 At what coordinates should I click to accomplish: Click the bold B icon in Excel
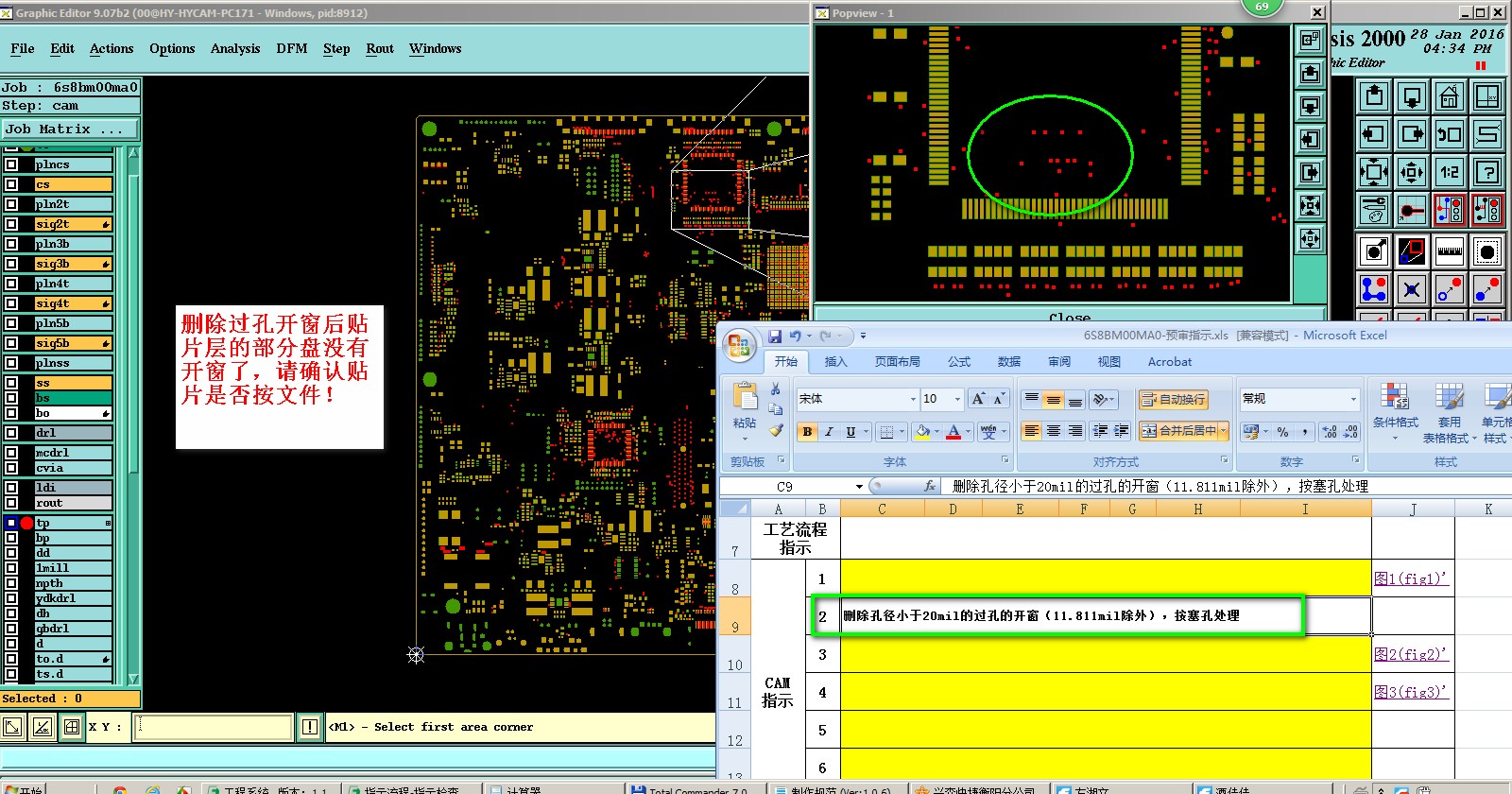807,432
